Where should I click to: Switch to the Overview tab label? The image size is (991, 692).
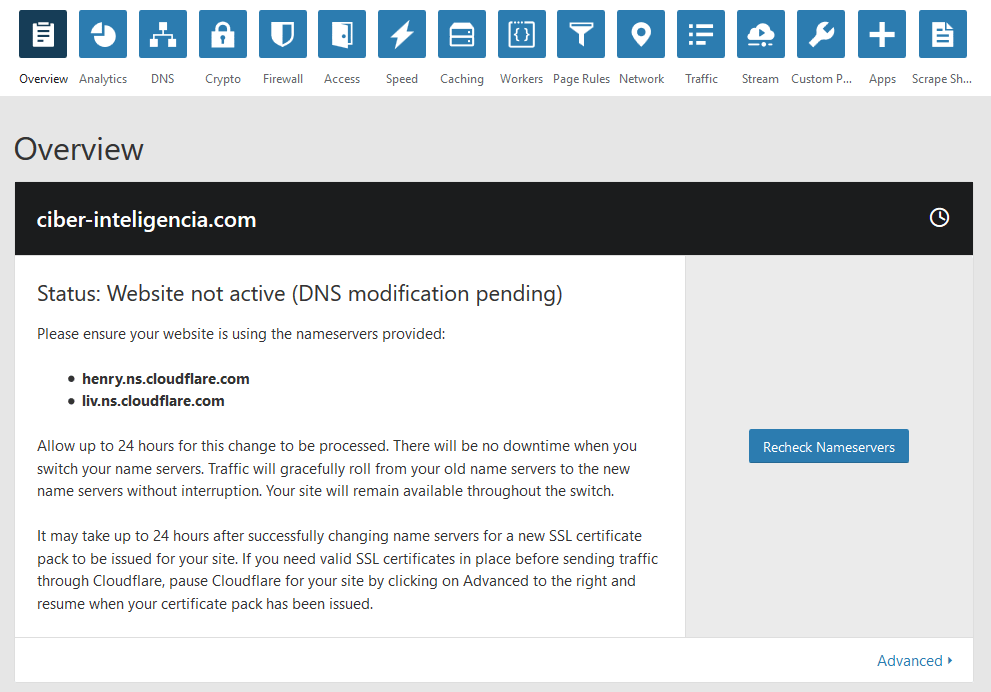click(x=43, y=79)
